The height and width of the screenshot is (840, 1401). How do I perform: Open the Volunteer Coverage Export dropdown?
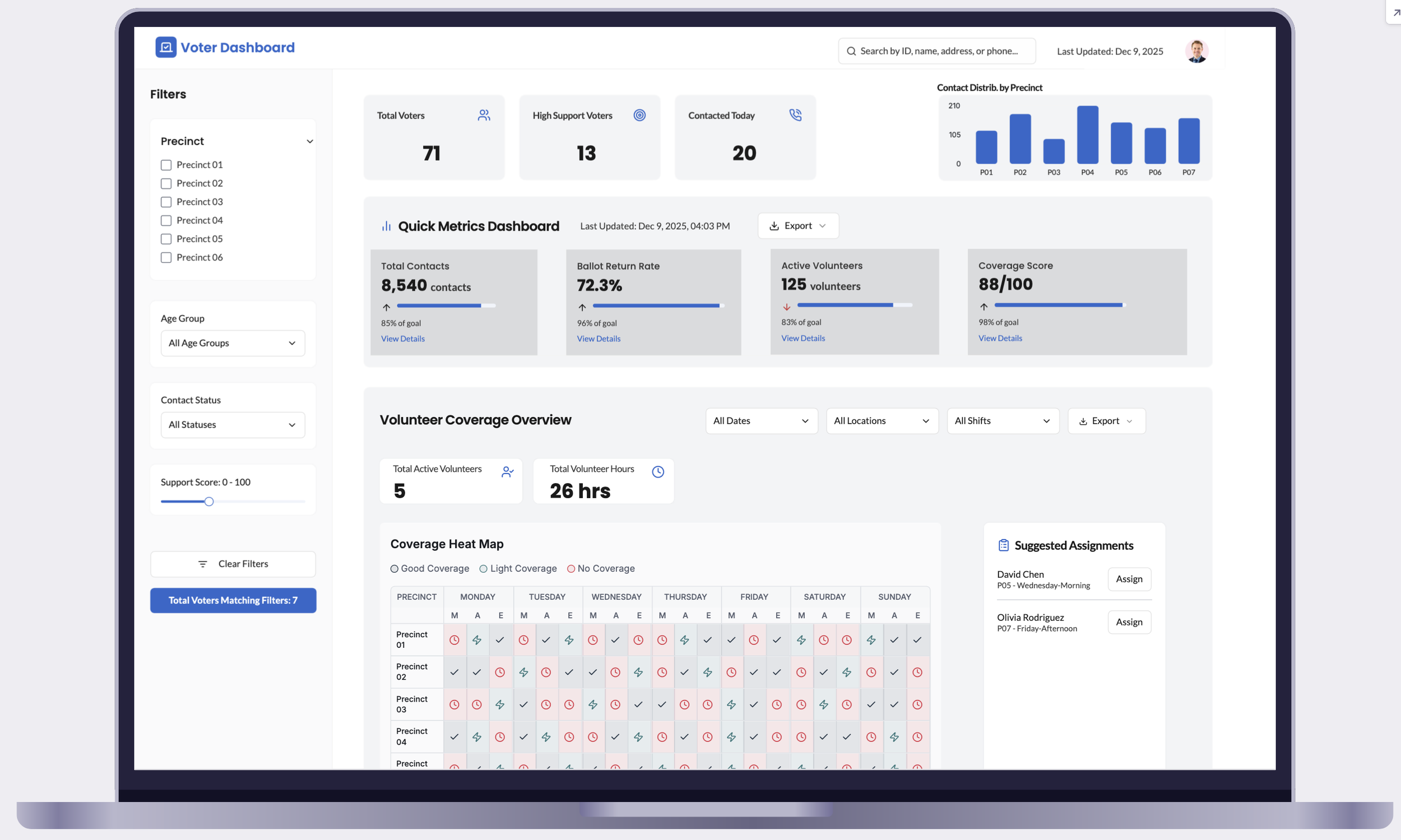click(1106, 421)
